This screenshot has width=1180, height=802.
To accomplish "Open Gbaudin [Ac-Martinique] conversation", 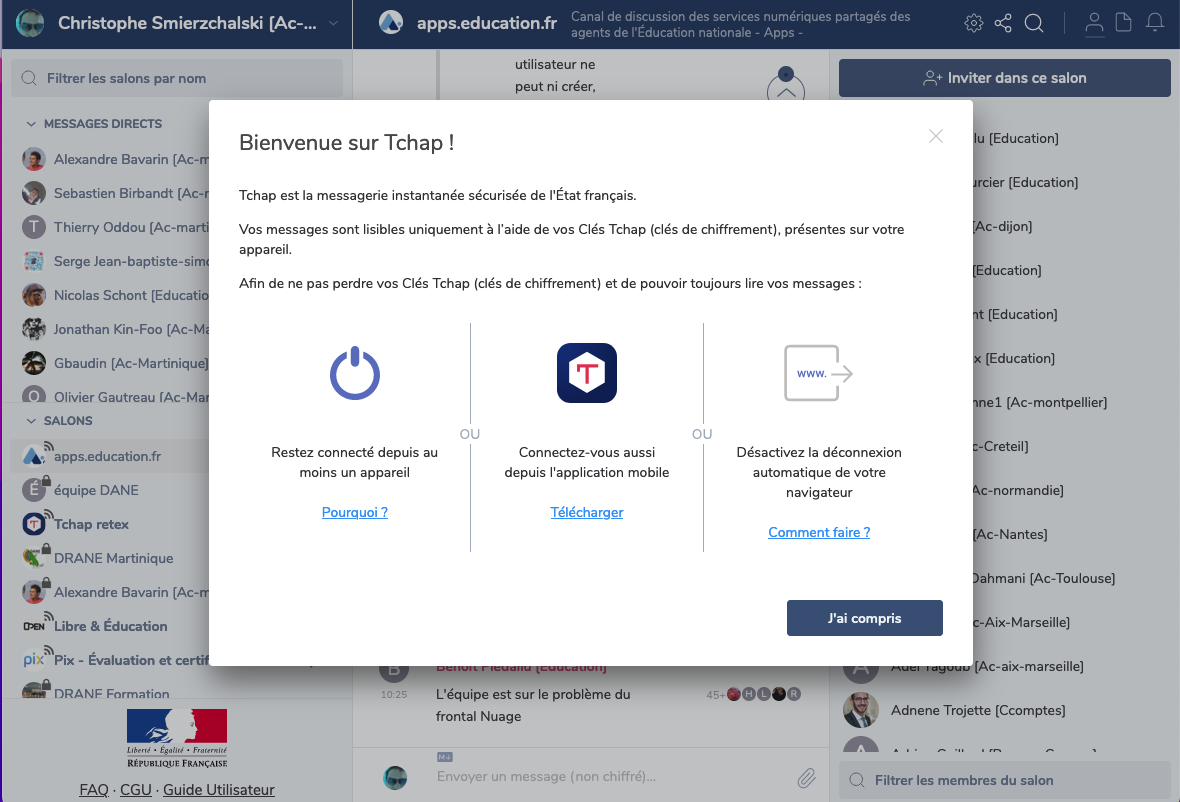I will tap(113, 363).
